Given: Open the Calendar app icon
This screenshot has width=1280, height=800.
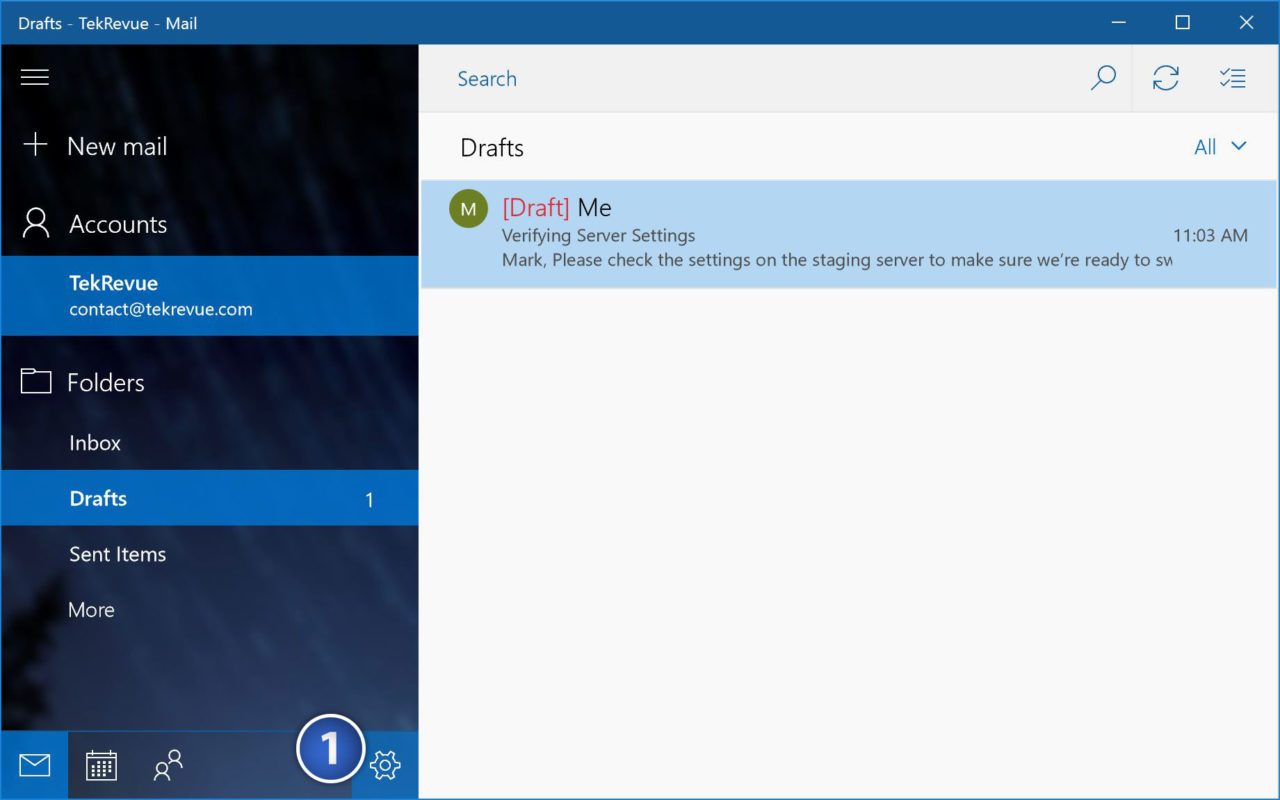Looking at the screenshot, I should tap(100, 765).
